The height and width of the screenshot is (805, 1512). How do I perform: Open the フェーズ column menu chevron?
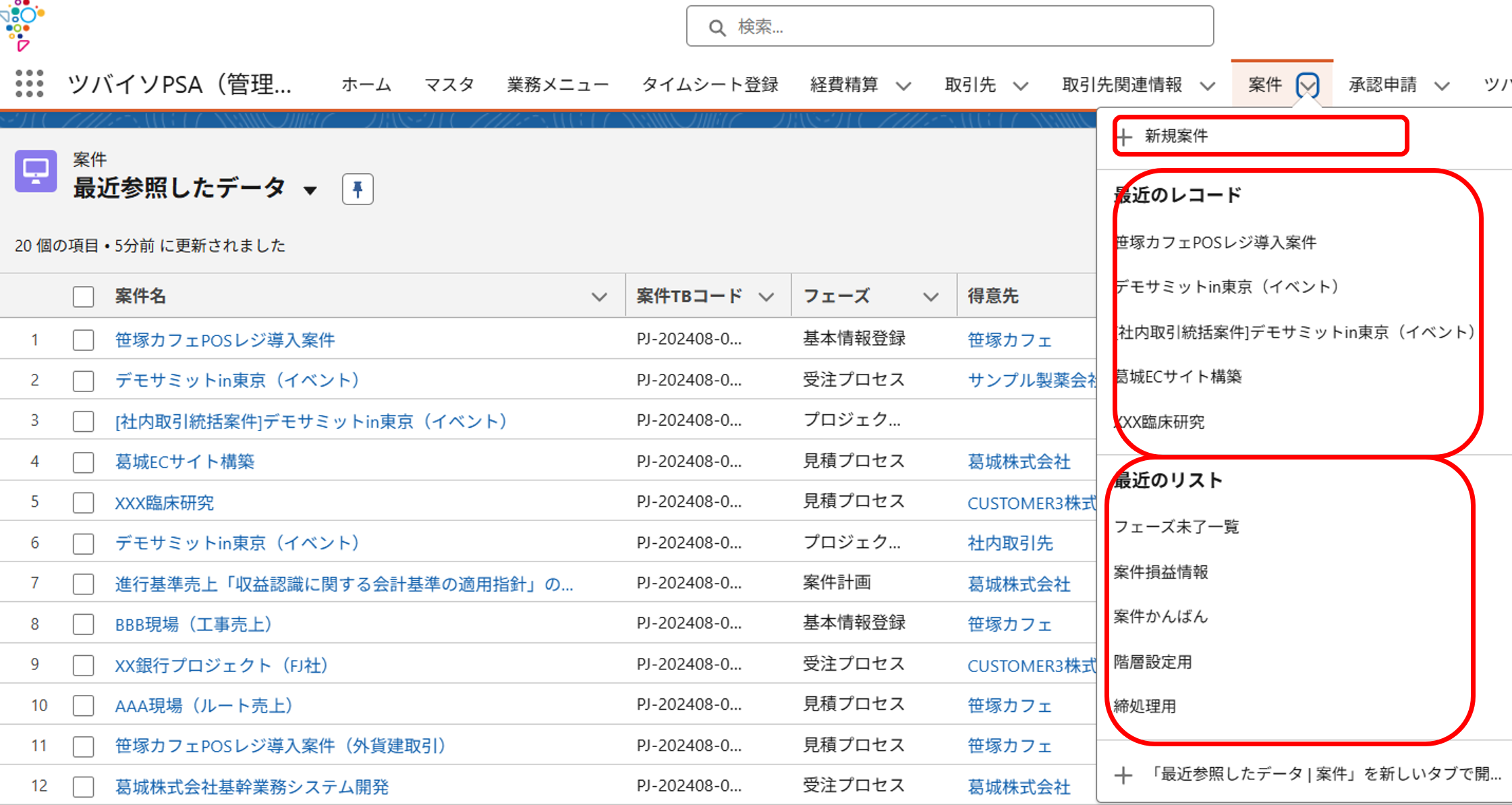tap(931, 297)
